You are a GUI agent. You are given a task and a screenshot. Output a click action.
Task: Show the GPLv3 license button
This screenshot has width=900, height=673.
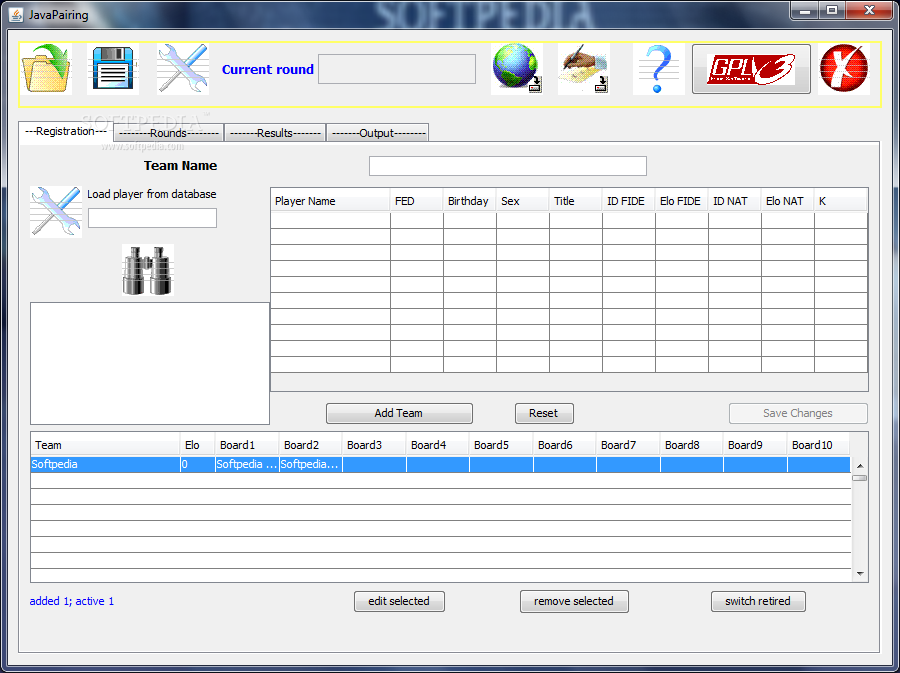point(751,69)
